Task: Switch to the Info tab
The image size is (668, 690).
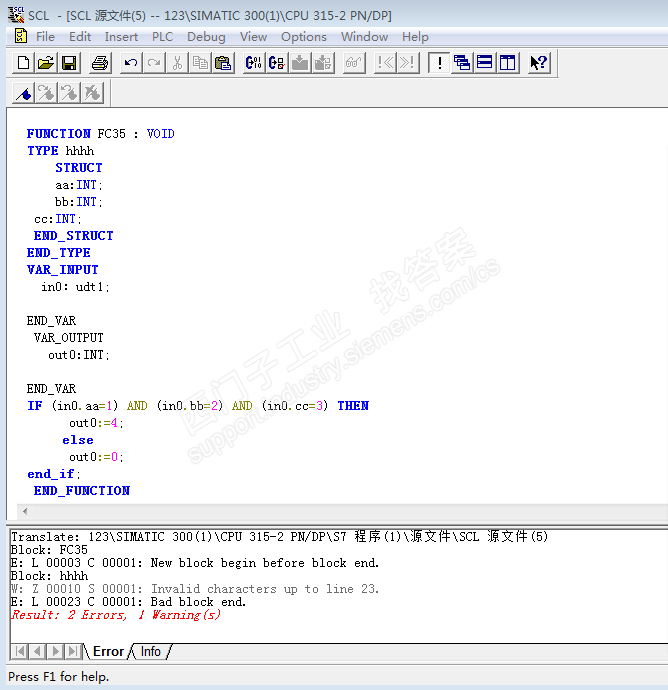Action: 150,651
